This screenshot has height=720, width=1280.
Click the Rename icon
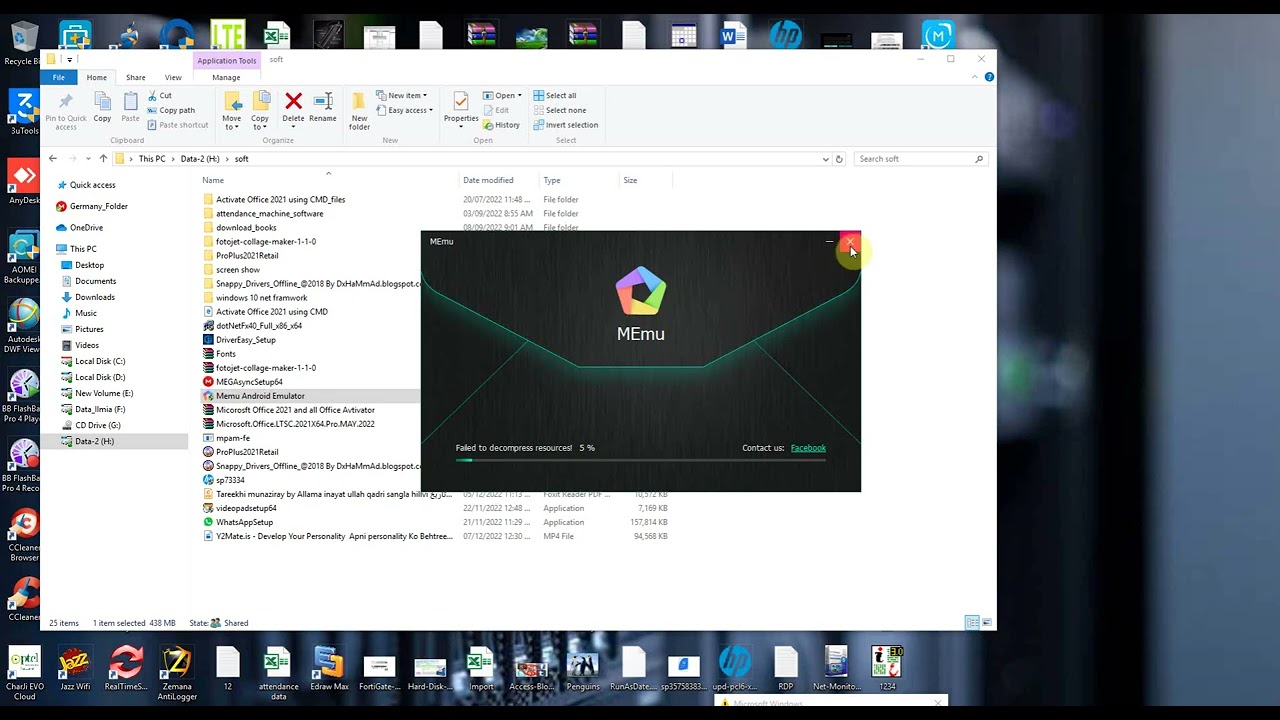click(x=323, y=108)
